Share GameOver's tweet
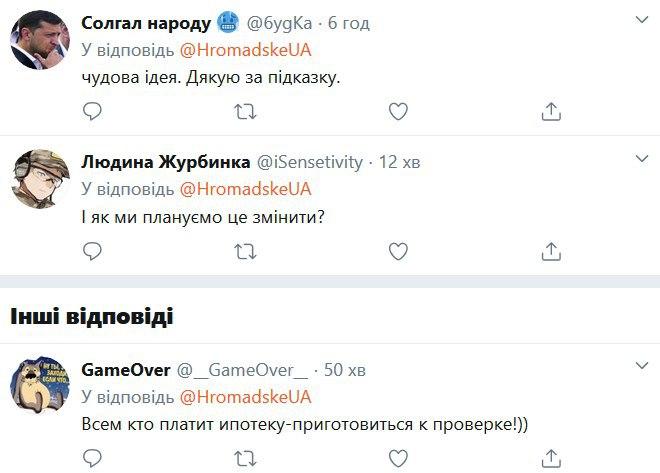This screenshot has width=660, height=473. tap(550, 458)
